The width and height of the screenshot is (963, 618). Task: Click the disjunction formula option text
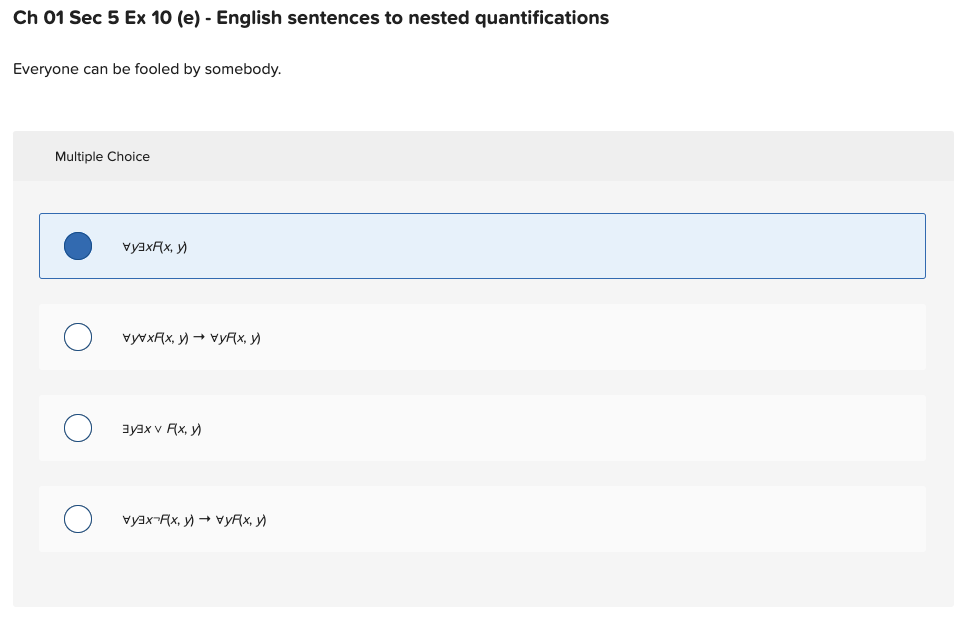161,428
